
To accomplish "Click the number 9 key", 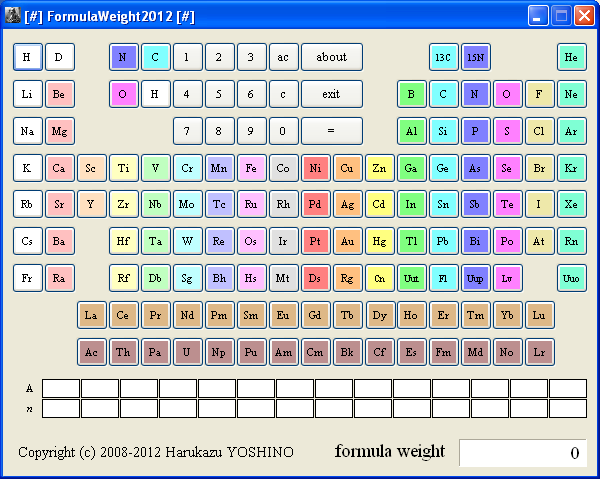I will 251,131.
